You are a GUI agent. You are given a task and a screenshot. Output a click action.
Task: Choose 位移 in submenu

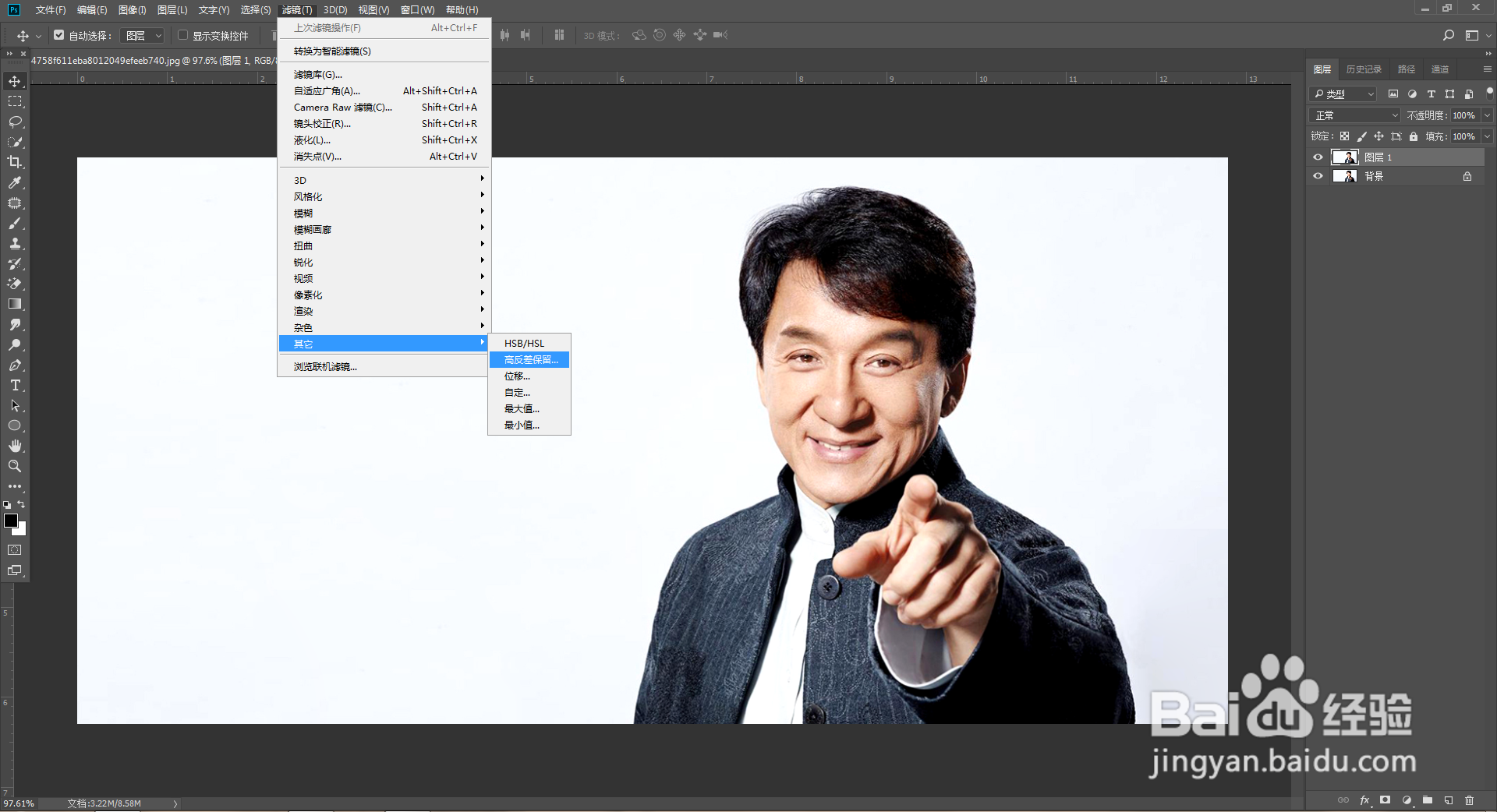[x=529, y=376]
